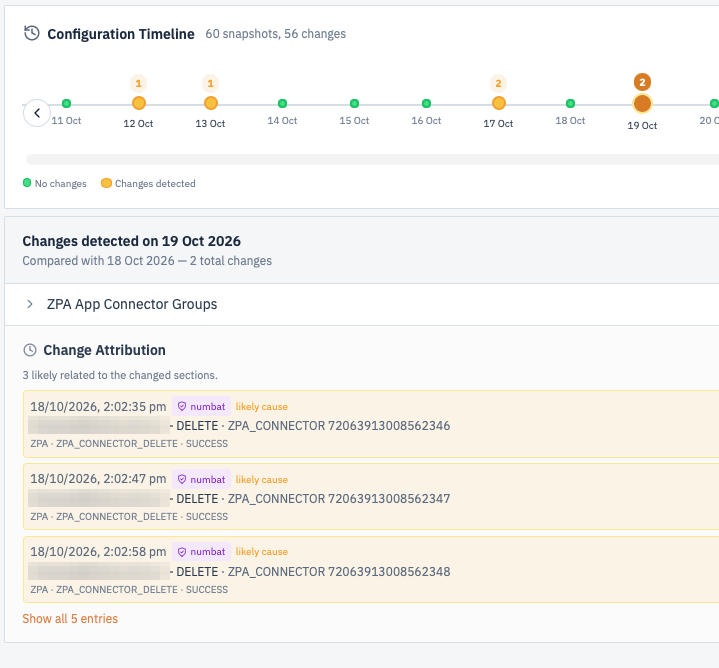
Task: Click numbat shield badge on 2:02:47 pm entry
Action: [201, 480]
